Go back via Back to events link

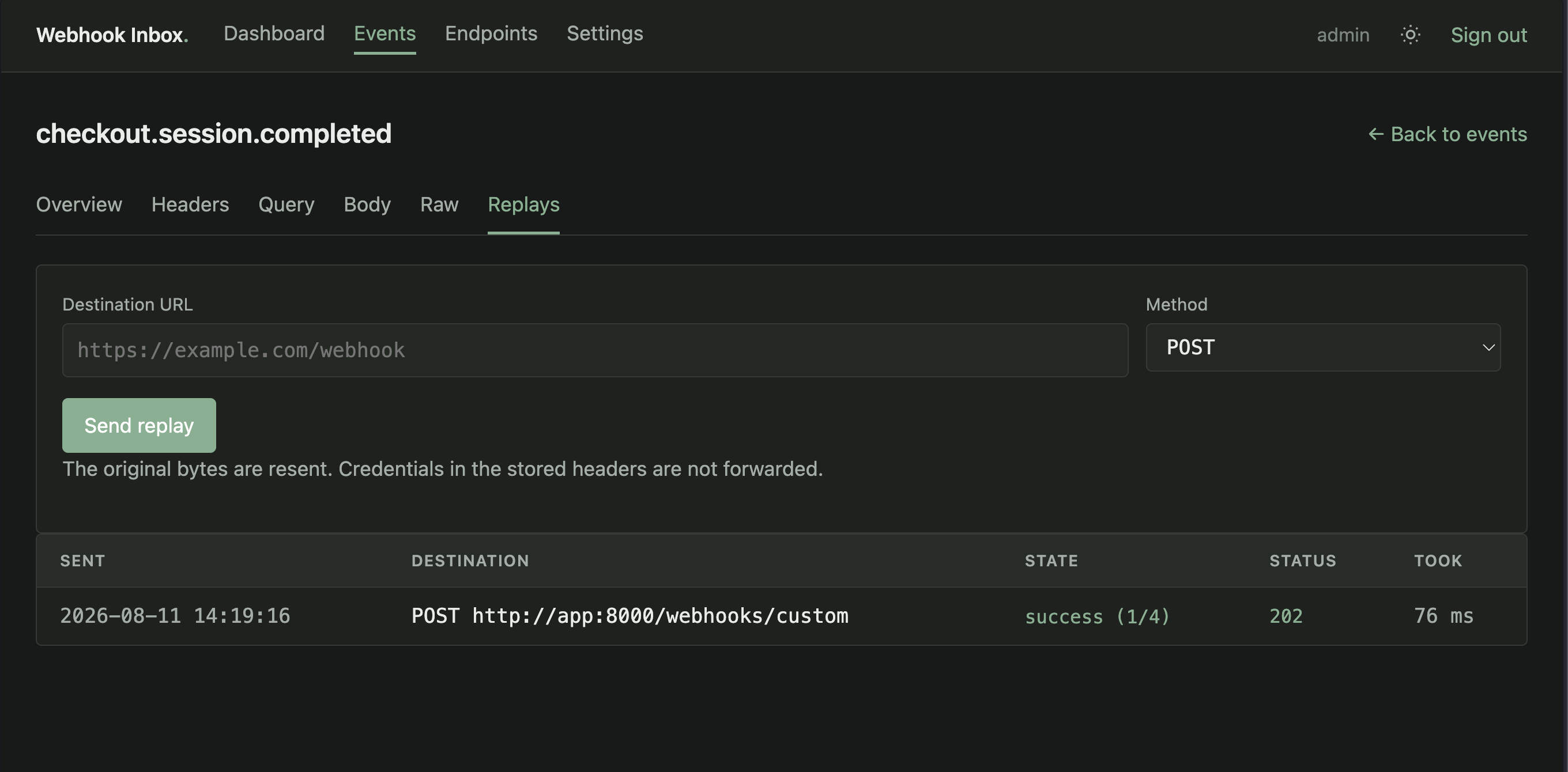pyautogui.click(x=1447, y=134)
